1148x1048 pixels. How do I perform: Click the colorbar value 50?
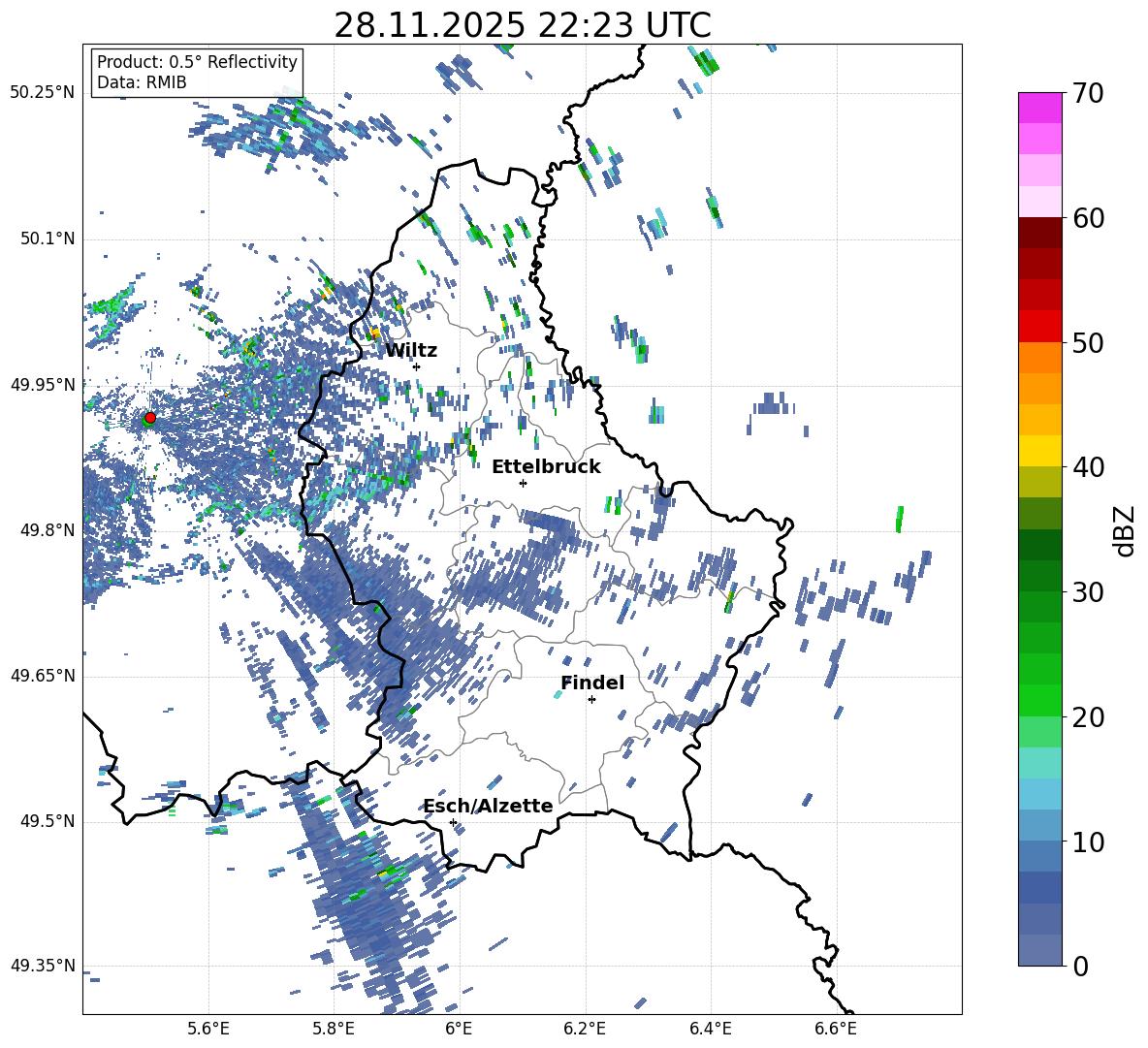click(x=1088, y=342)
